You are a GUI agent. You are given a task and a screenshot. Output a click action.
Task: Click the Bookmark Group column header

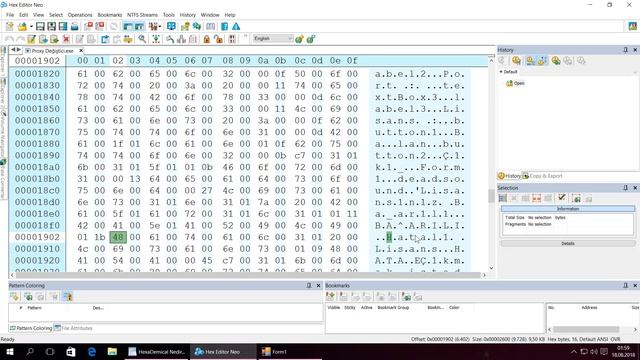(x=393, y=307)
